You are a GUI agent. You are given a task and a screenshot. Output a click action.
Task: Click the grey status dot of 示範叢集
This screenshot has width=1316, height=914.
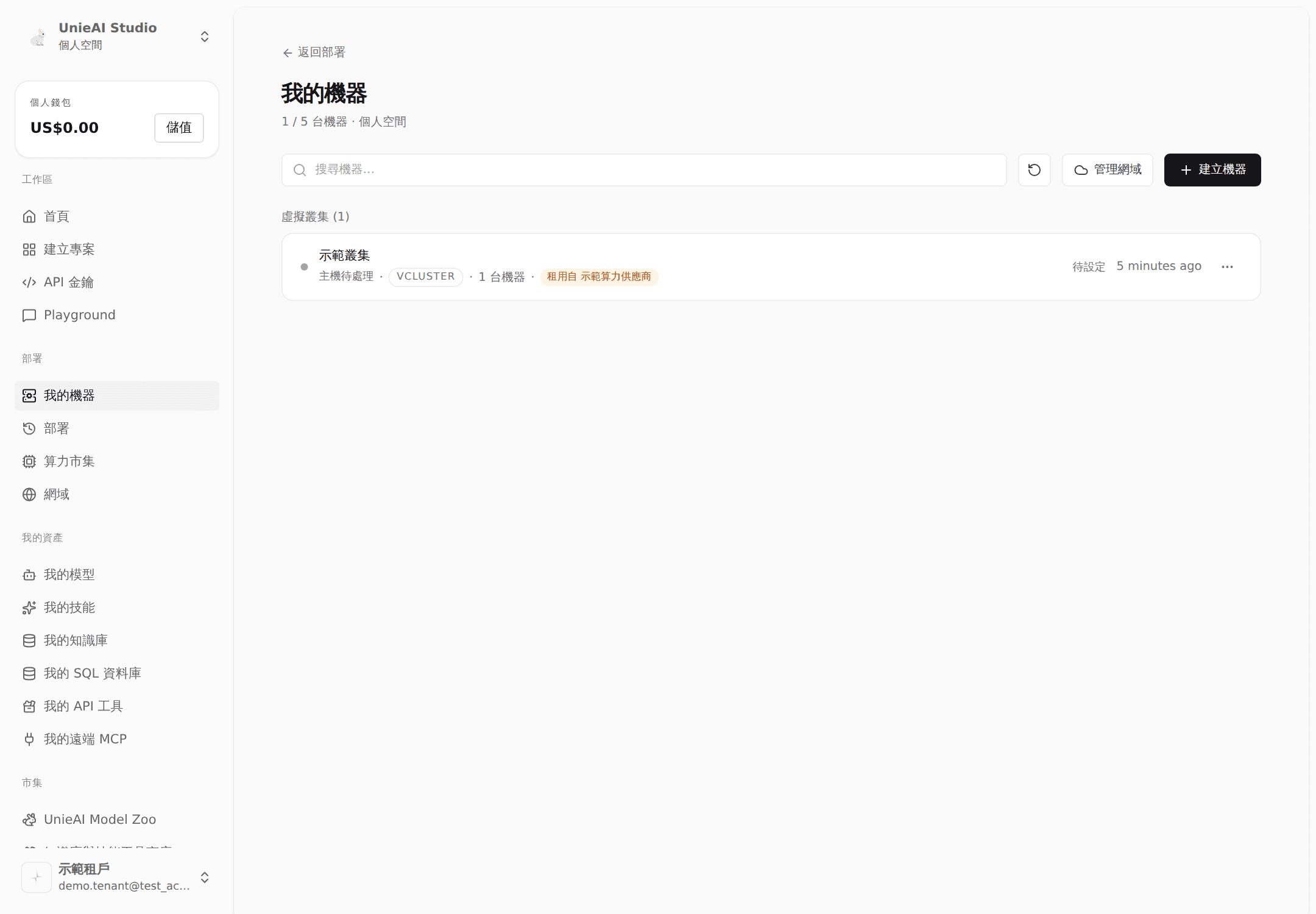coord(304,267)
